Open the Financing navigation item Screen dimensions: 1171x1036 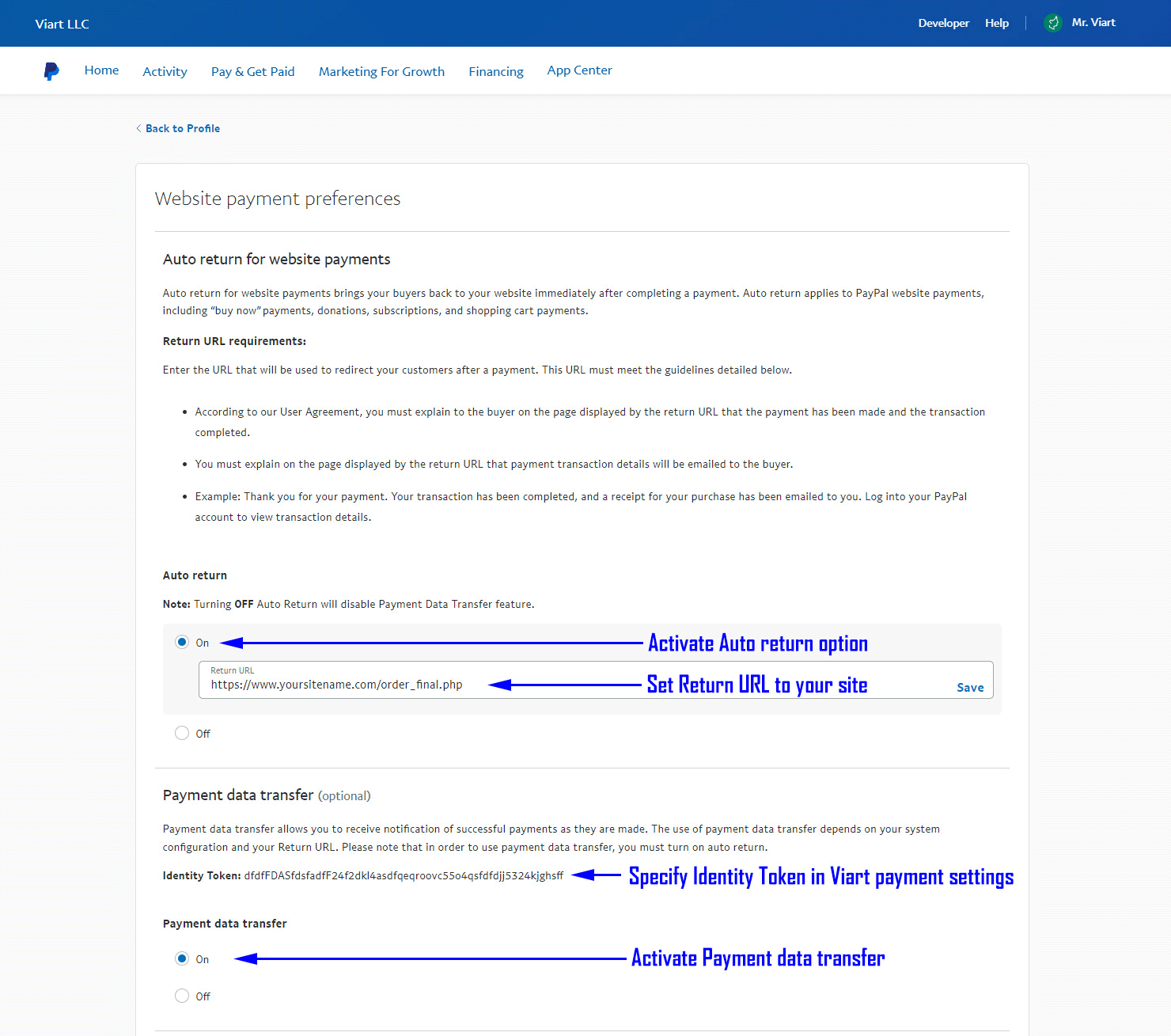click(x=496, y=71)
